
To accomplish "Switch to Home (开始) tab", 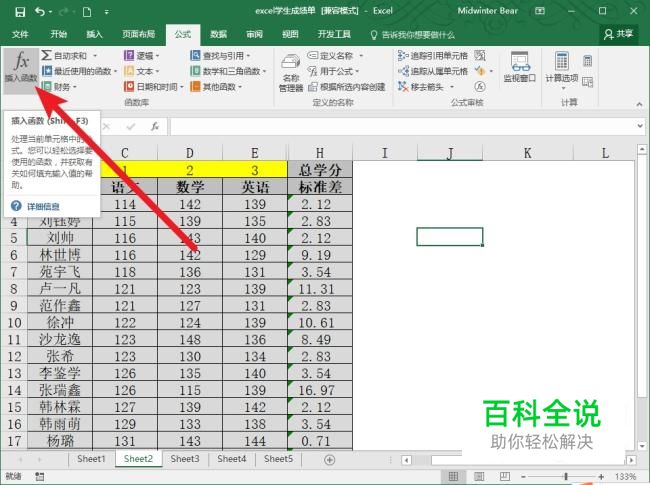I will 58,34.
